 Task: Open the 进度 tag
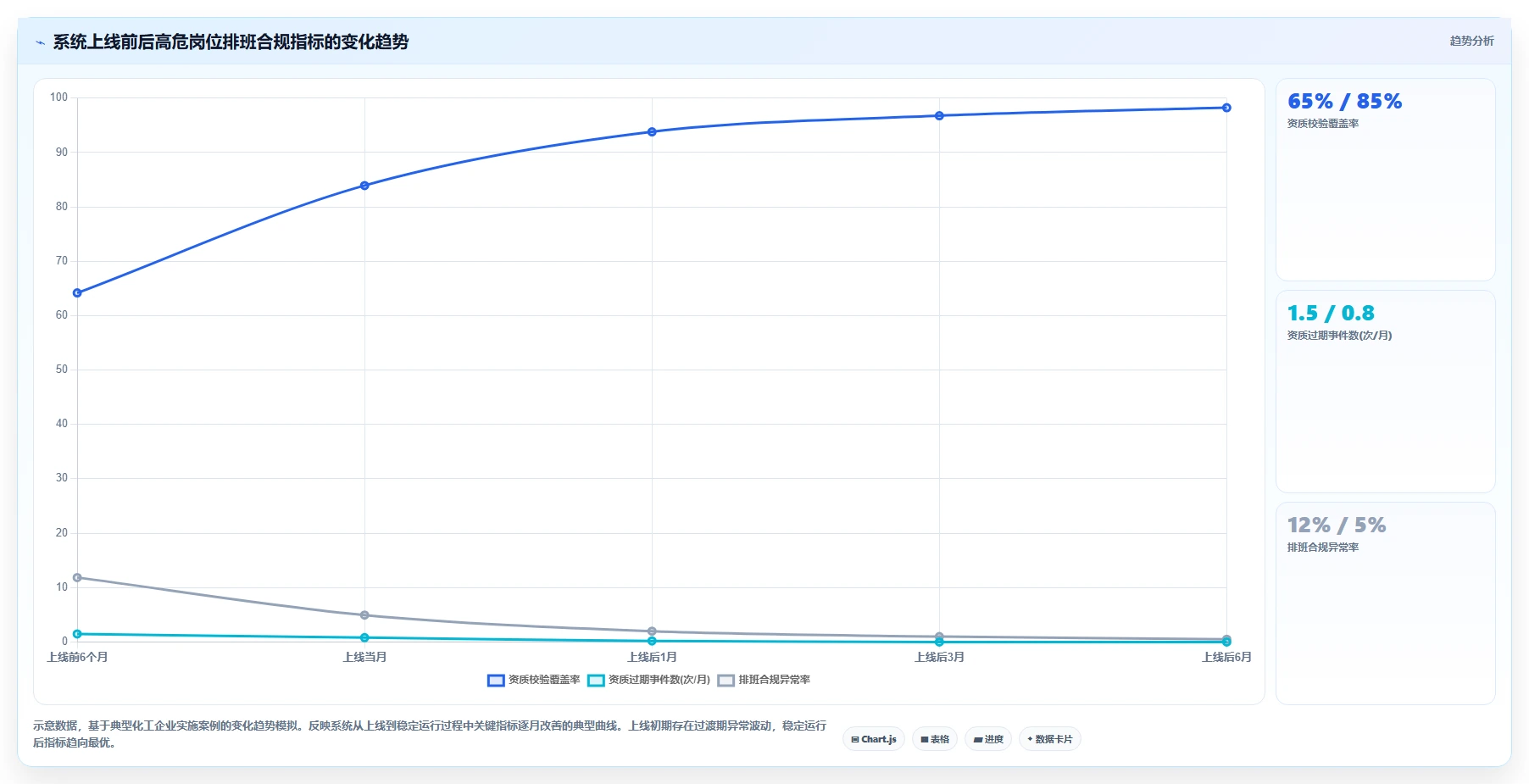(988, 739)
